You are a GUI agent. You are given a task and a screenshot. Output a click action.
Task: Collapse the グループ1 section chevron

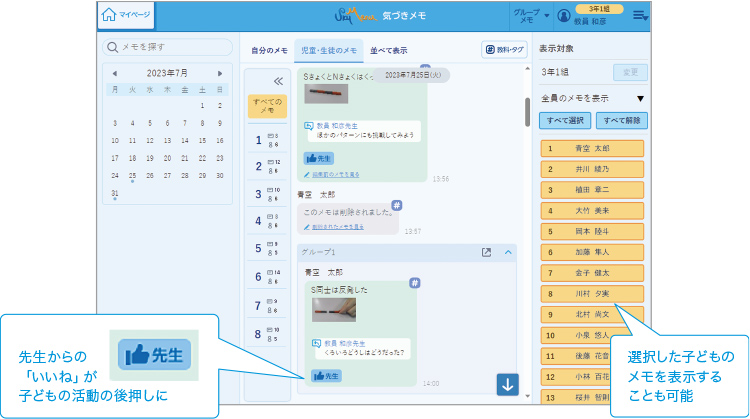[507, 253]
